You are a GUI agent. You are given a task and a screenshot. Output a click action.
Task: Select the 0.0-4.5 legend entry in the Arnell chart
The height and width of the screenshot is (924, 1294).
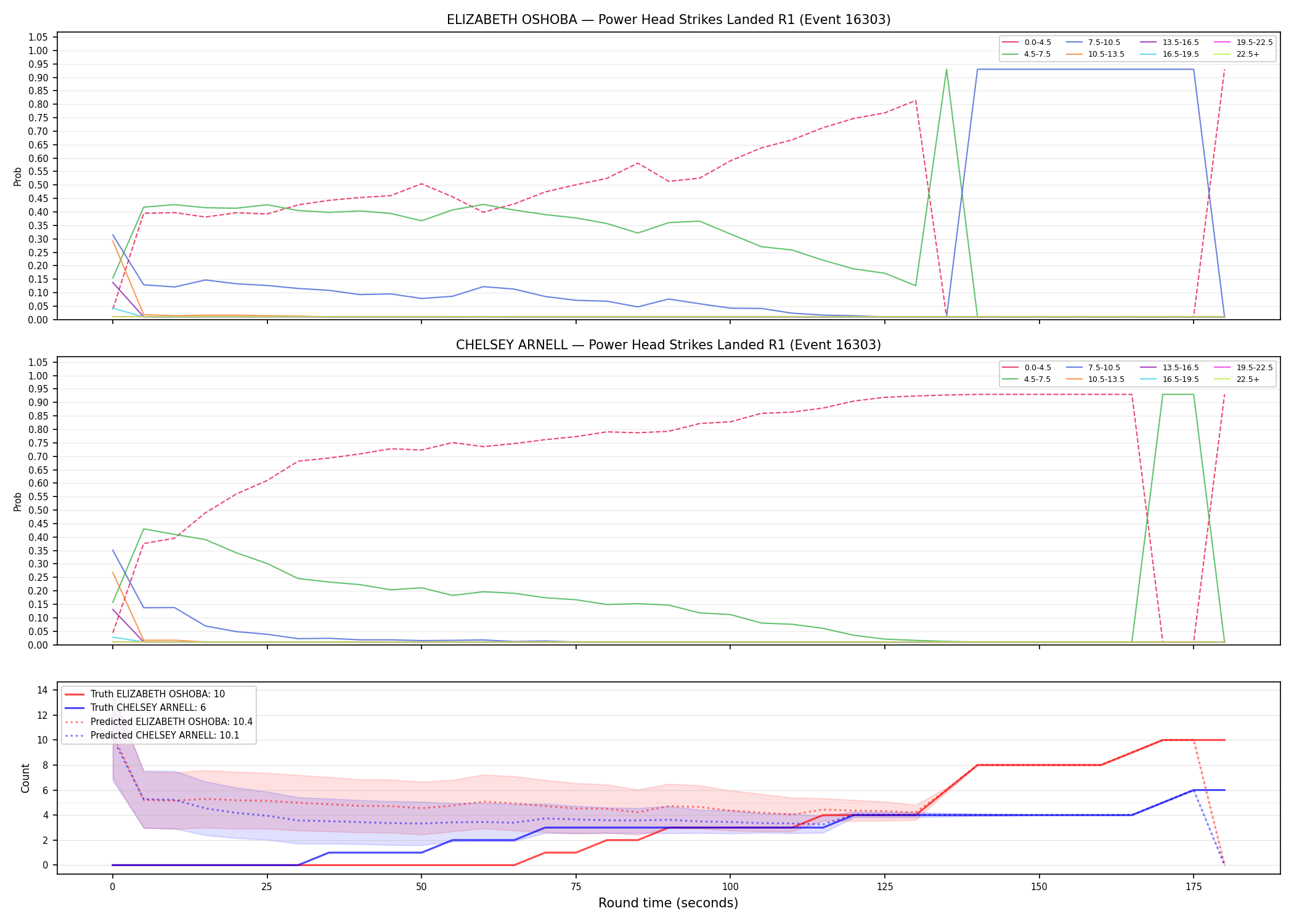coord(1027,368)
